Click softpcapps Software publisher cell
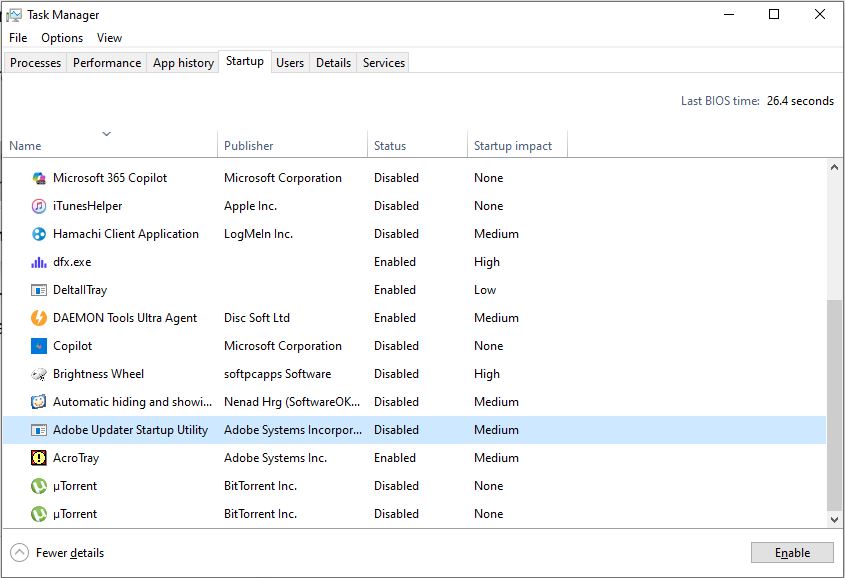The height and width of the screenshot is (578, 845). (278, 374)
